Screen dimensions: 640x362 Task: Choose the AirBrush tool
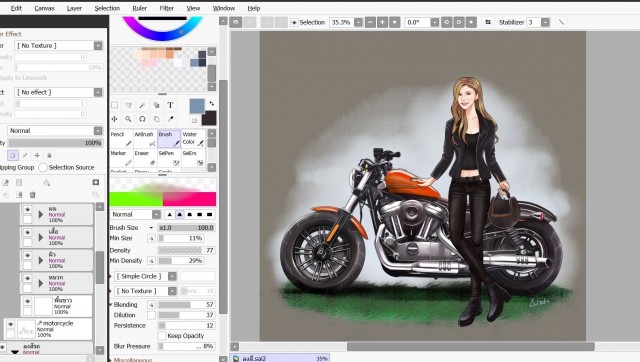(145, 139)
